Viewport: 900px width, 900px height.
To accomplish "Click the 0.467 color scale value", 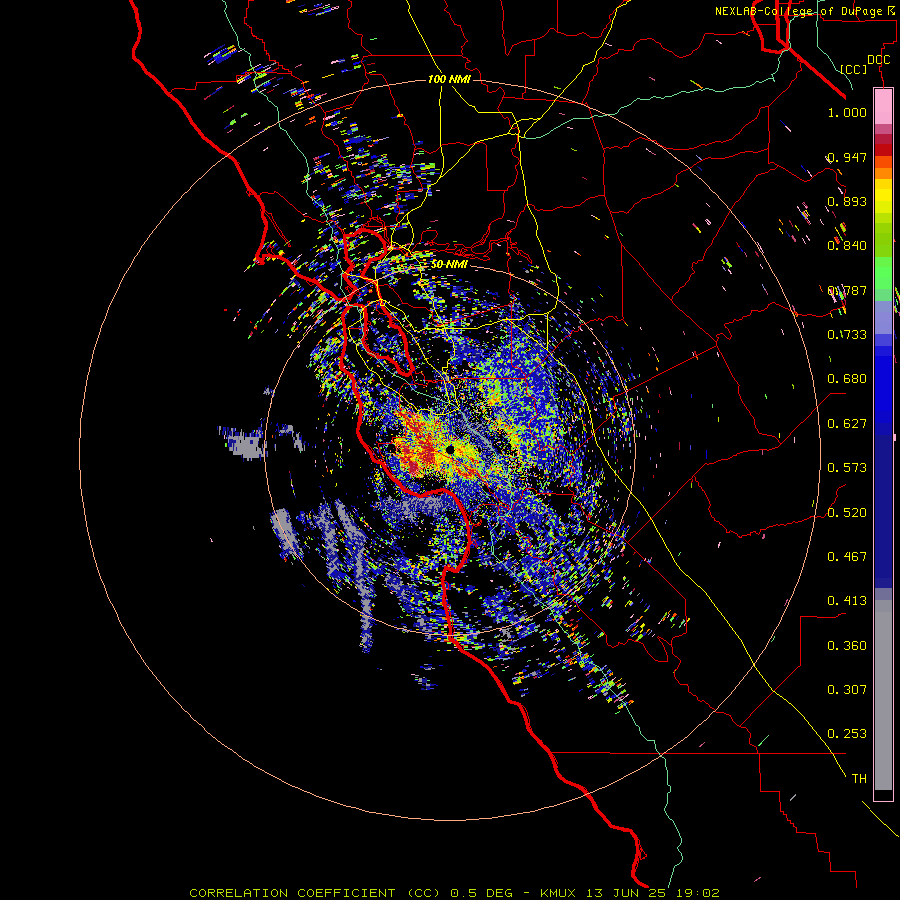I will point(847,557).
